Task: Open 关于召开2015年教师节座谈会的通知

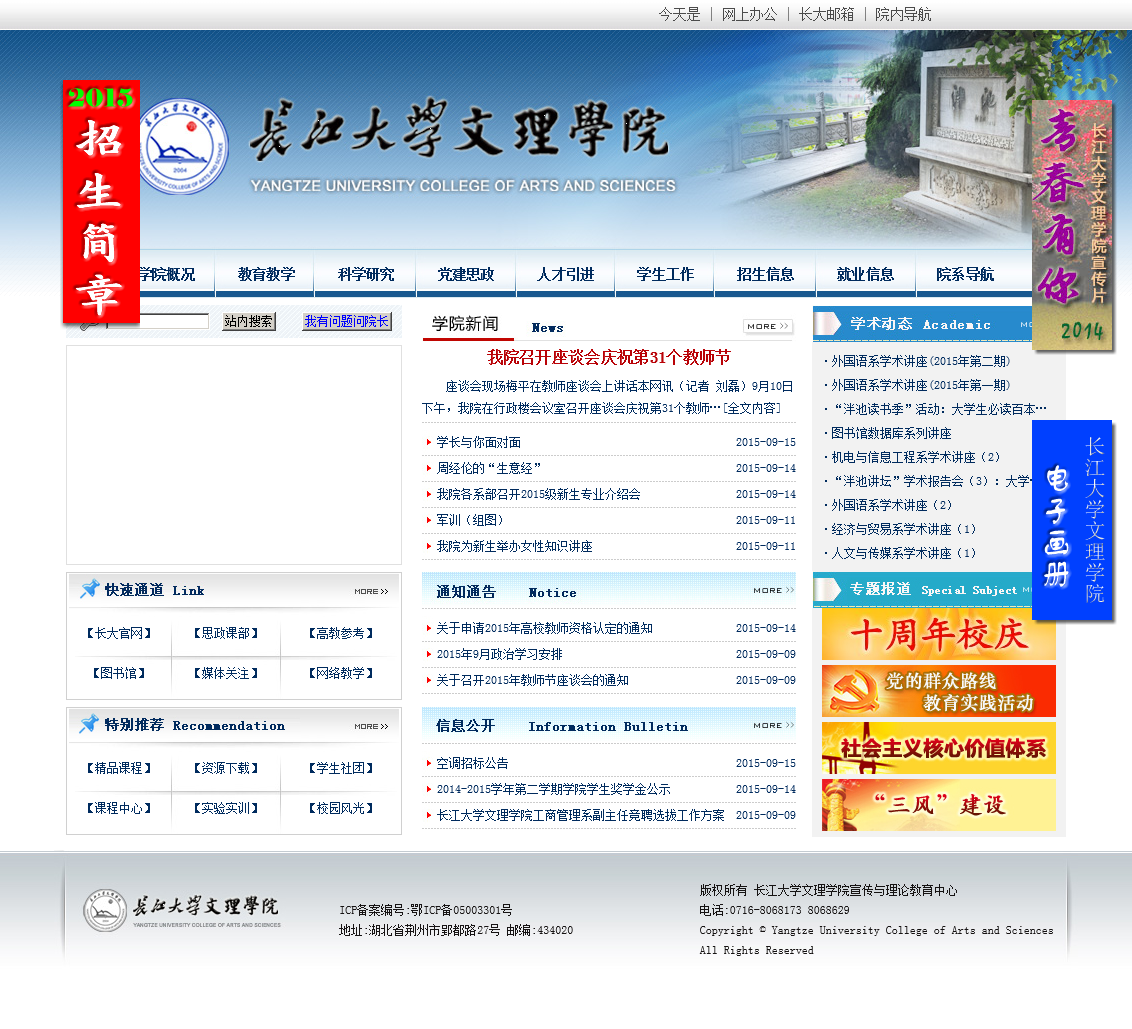Action: [532, 680]
